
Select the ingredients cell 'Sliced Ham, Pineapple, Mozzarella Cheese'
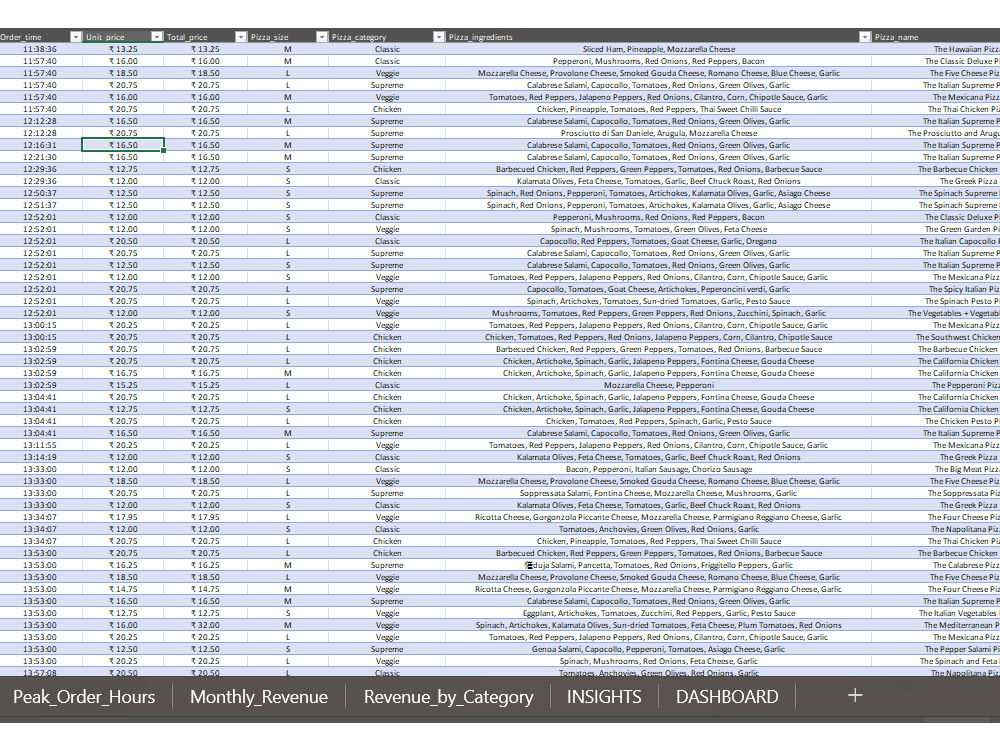(658, 49)
